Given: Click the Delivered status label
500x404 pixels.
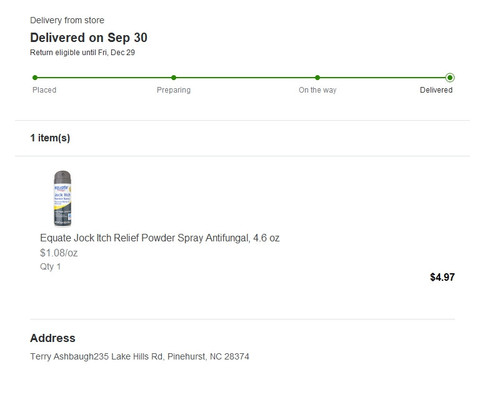Looking at the screenshot, I should (436, 90).
